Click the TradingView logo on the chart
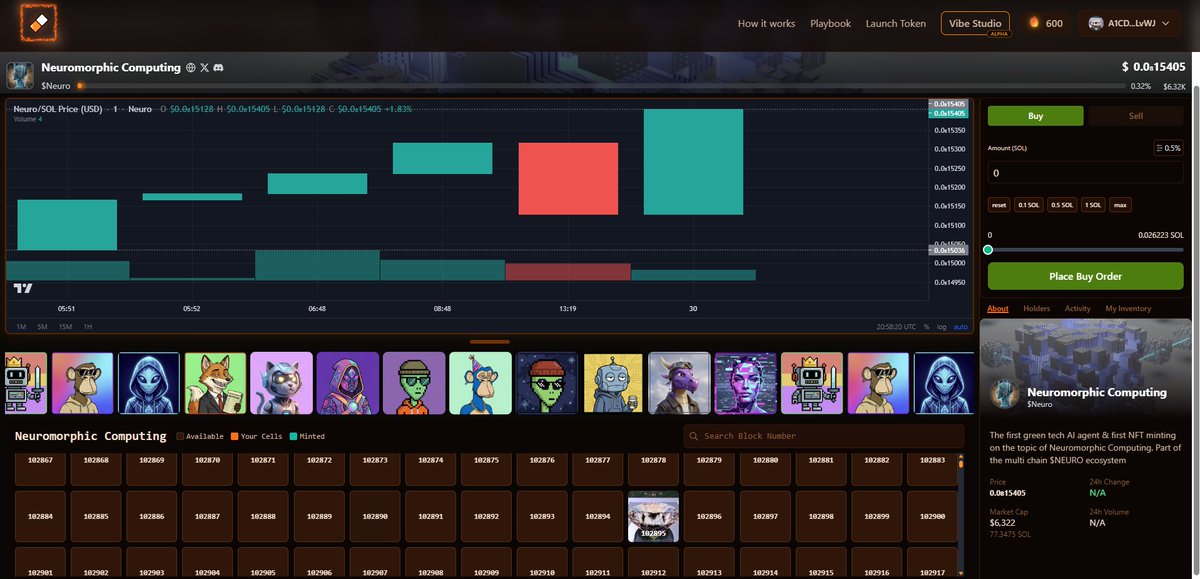1200x579 pixels. pyautogui.click(x=23, y=288)
